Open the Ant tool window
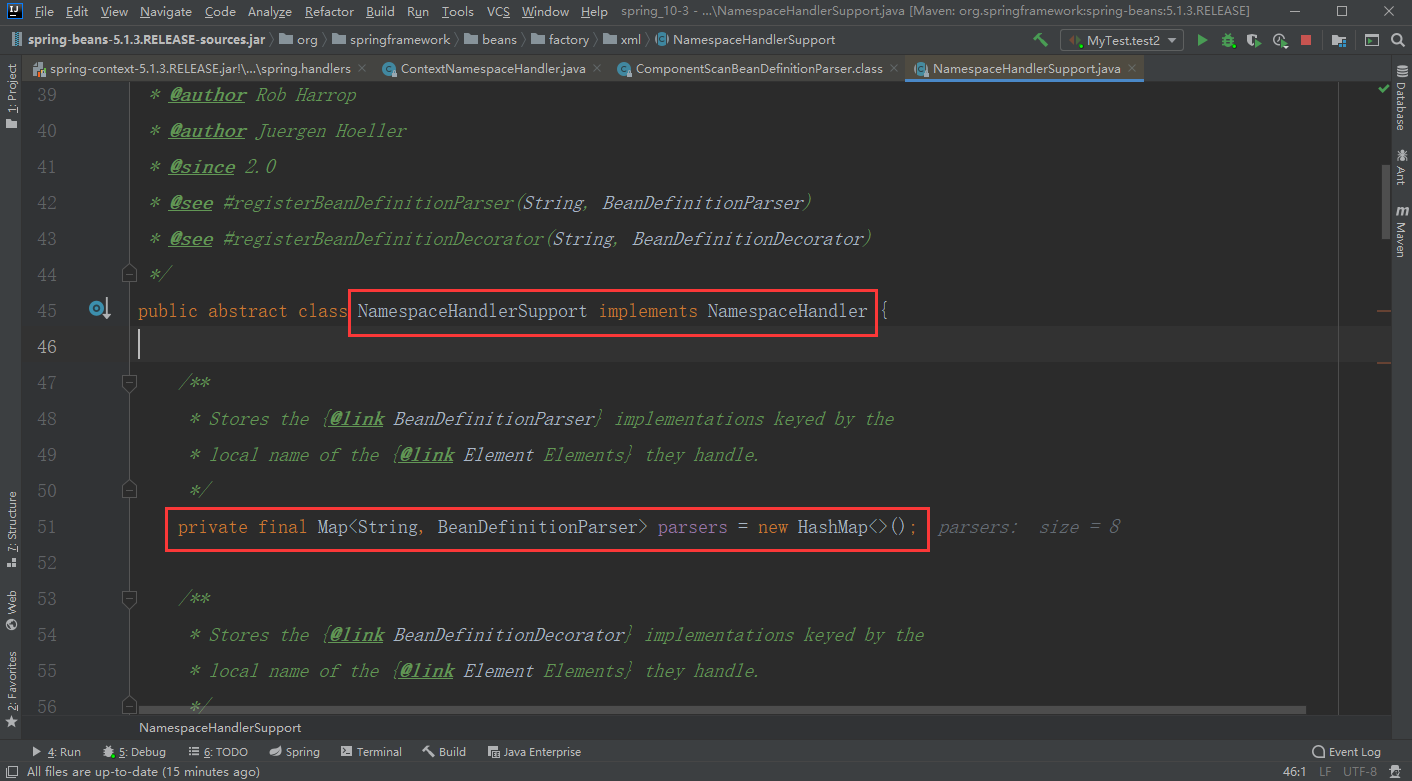The width and height of the screenshot is (1412, 781). point(1400,167)
